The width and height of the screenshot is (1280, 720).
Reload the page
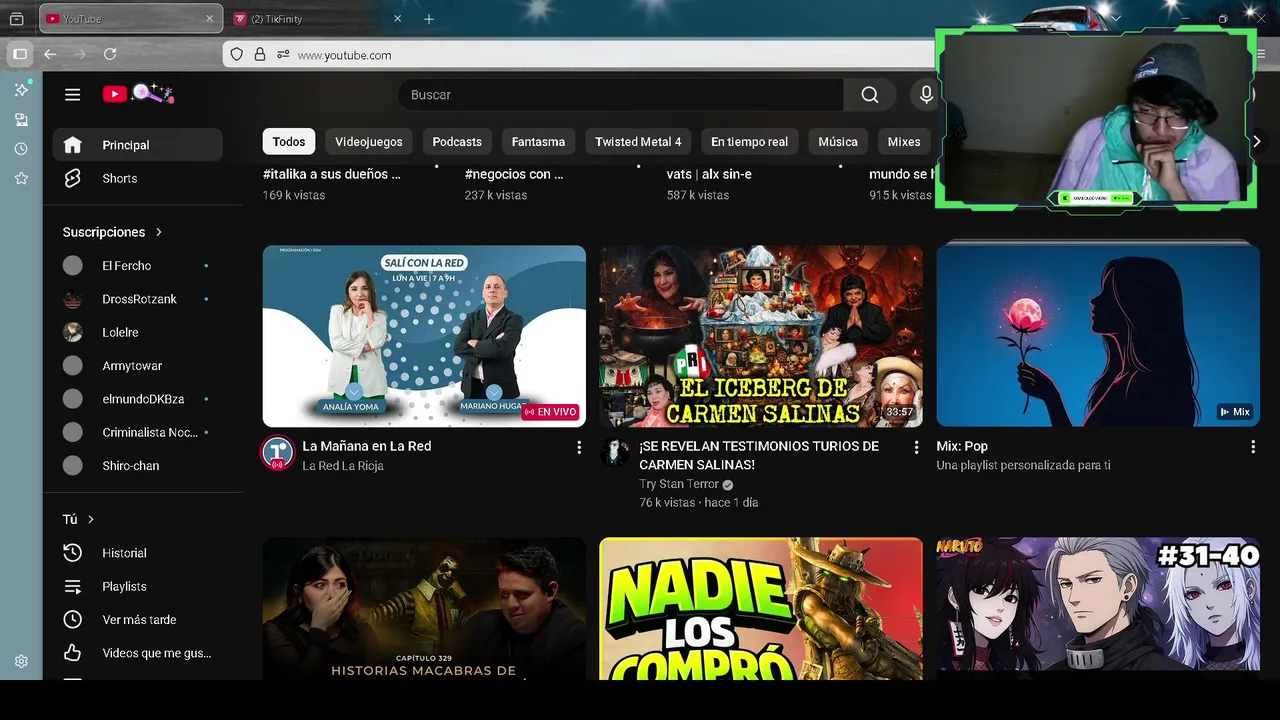110,54
